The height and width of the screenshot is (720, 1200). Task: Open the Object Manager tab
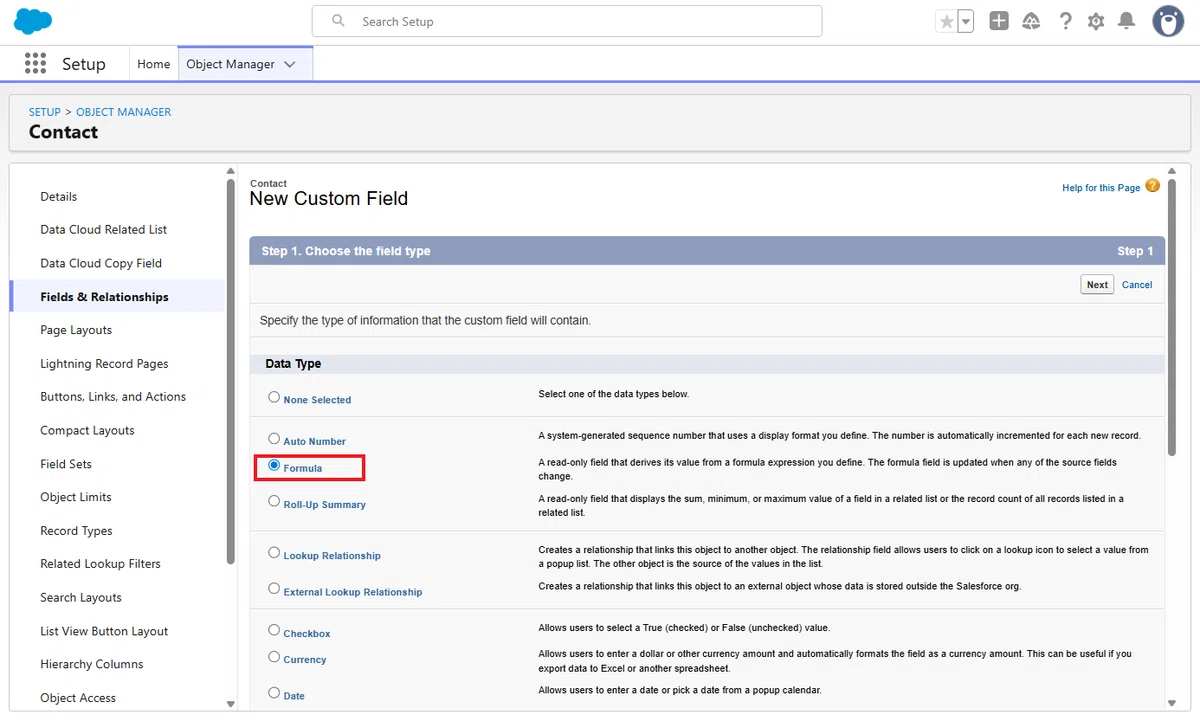pos(230,64)
